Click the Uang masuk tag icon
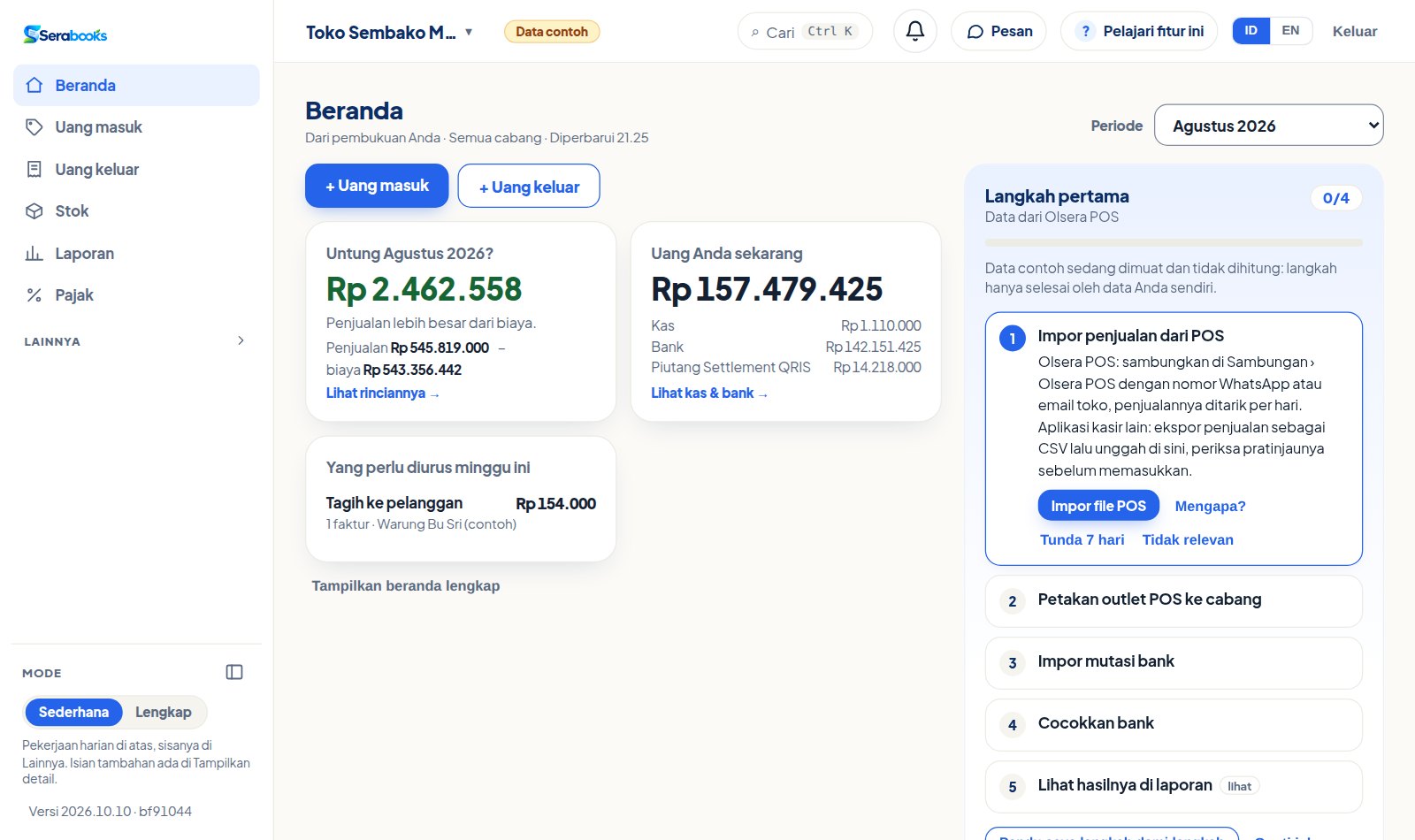1415x840 pixels. [x=34, y=127]
